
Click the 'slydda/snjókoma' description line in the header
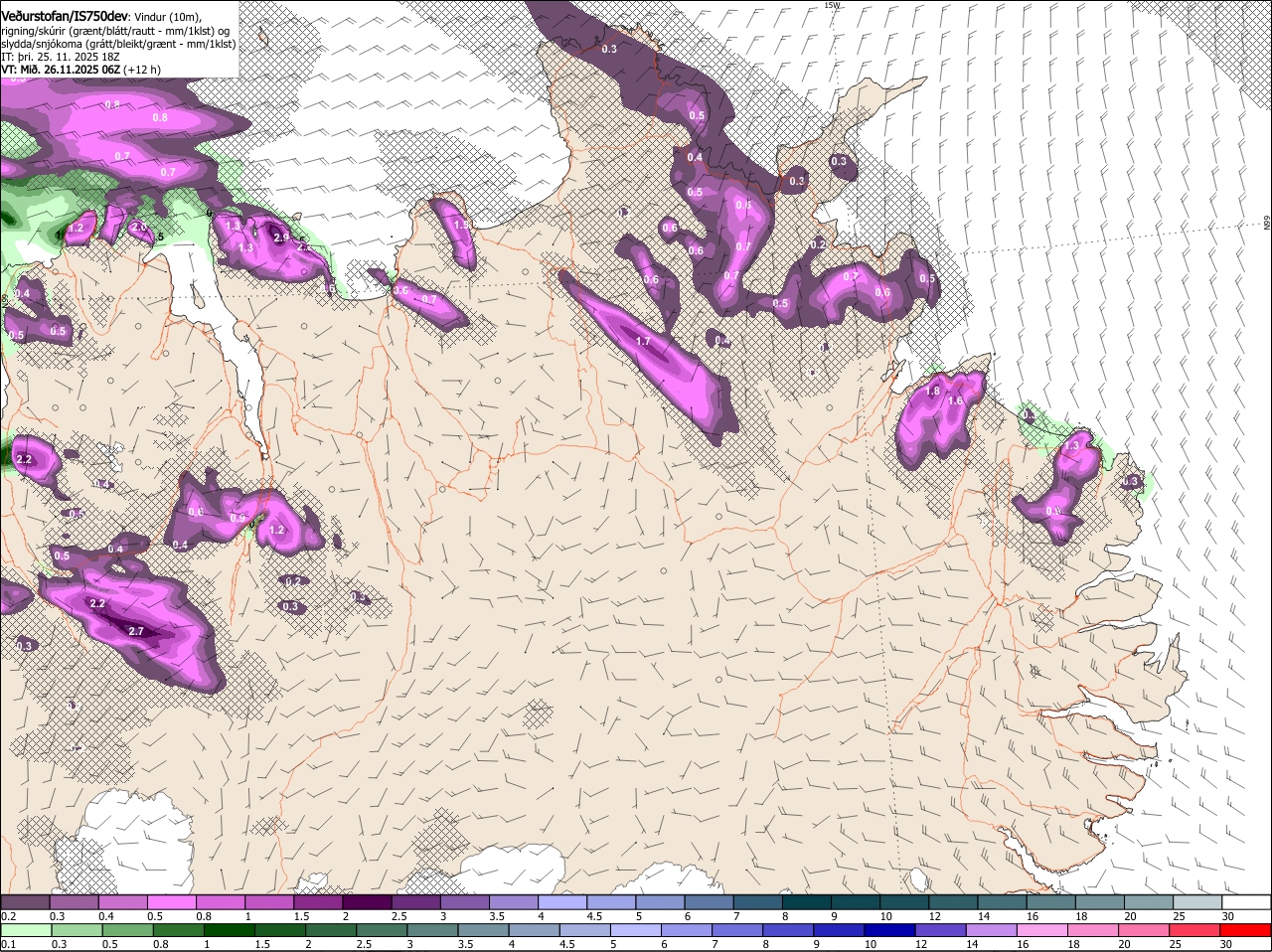(x=118, y=43)
